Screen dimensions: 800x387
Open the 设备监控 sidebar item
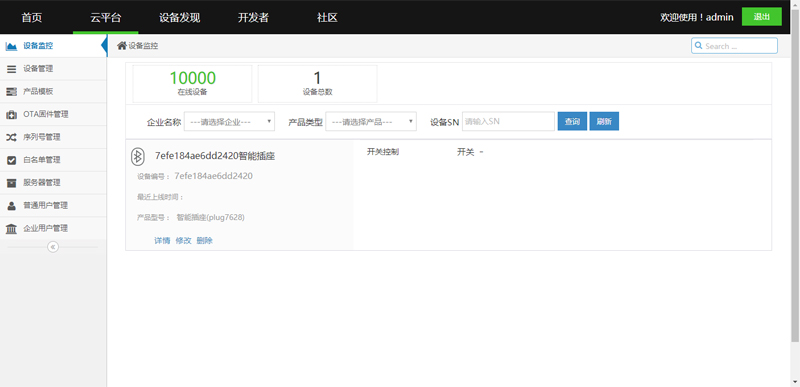(53, 46)
